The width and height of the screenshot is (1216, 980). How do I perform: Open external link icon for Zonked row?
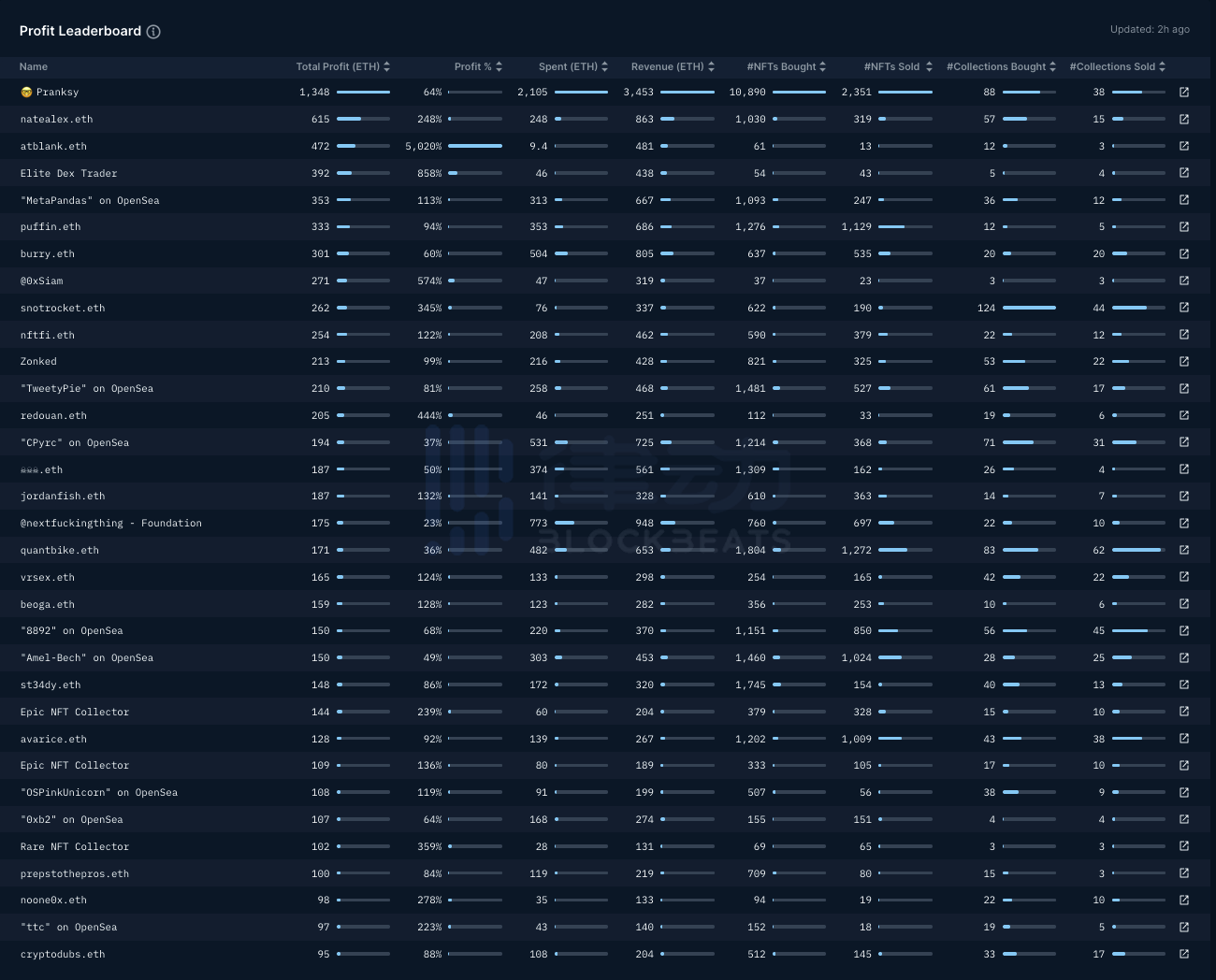(x=1184, y=361)
